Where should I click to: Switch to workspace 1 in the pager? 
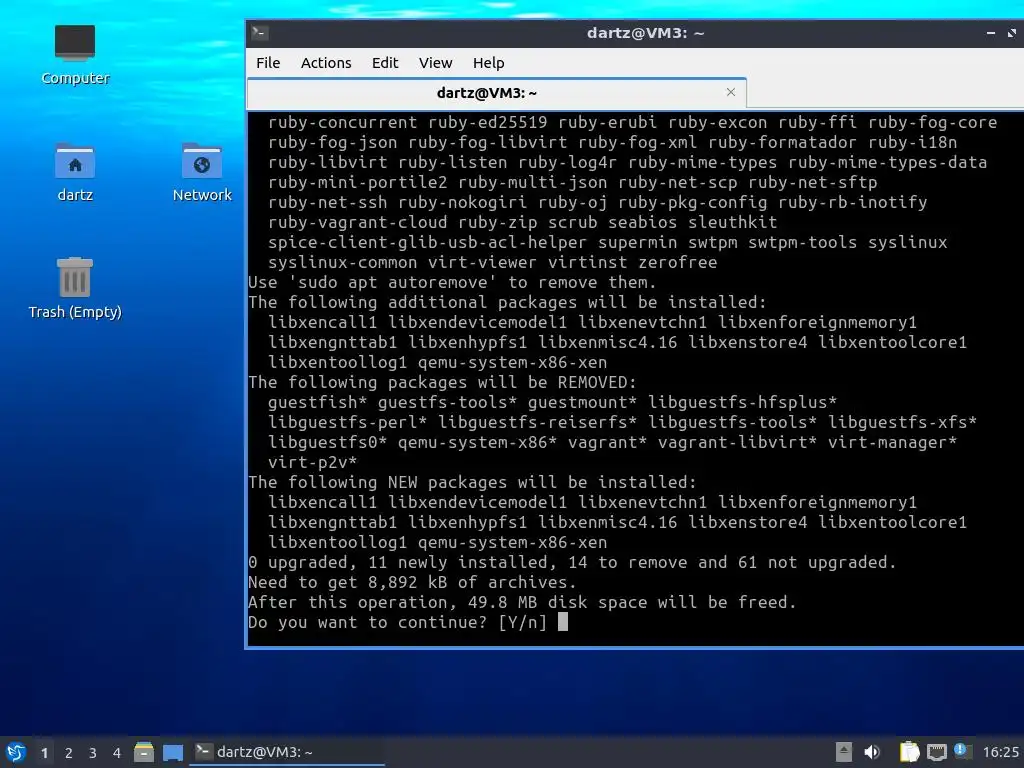coord(44,753)
